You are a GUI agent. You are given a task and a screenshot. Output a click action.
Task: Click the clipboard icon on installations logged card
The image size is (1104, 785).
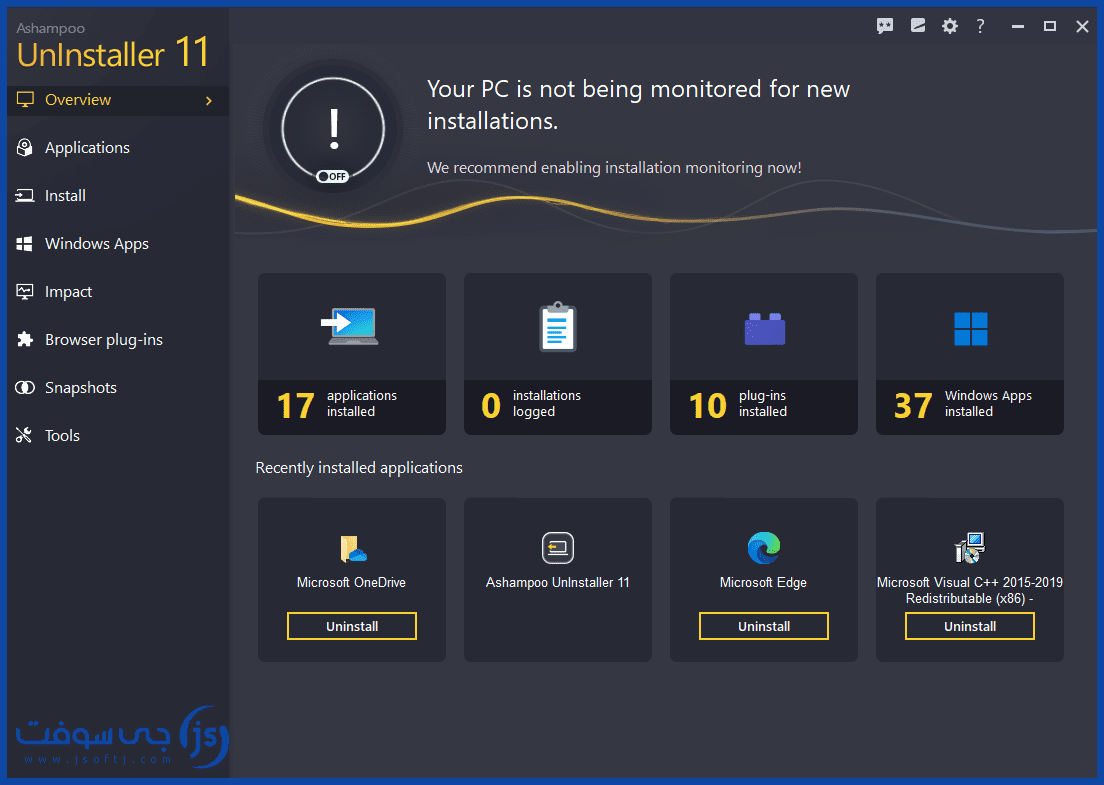pyautogui.click(x=558, y=327)
